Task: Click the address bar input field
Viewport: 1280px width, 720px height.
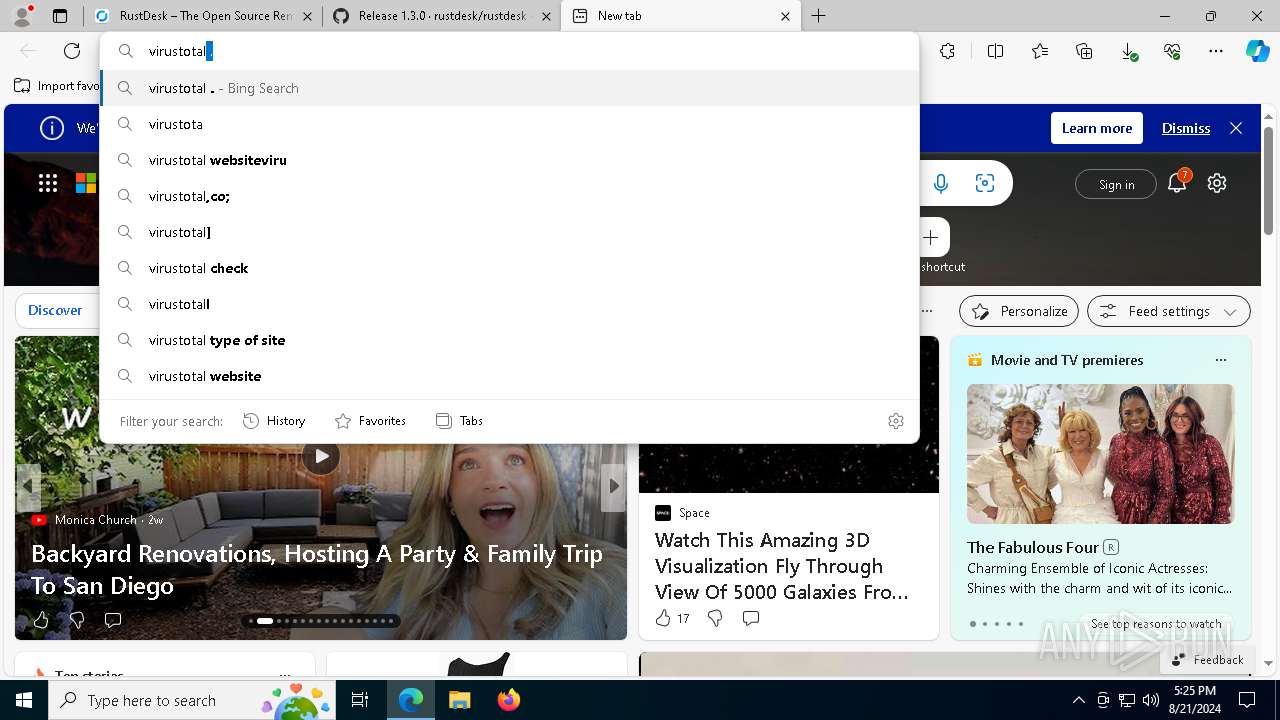Action: (x=510, y=51)
